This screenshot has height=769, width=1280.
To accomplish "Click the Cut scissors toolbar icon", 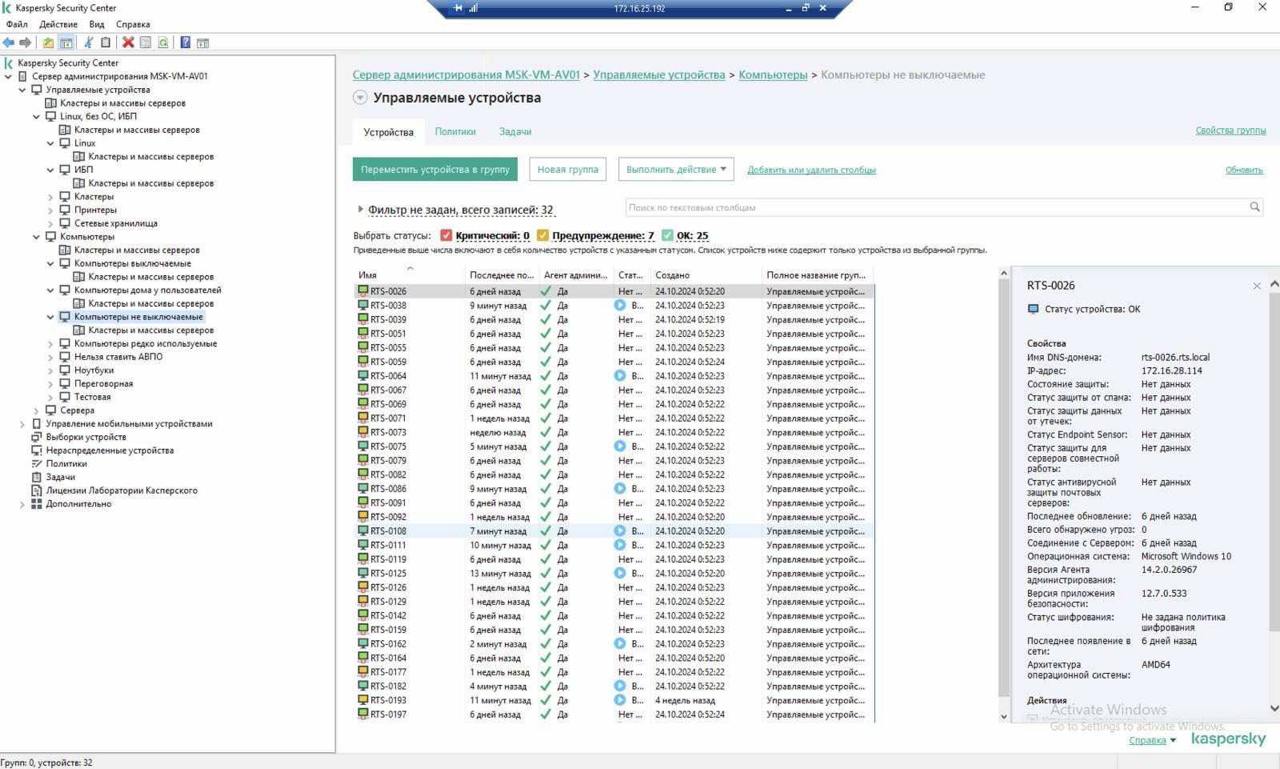I will (88, 43).
